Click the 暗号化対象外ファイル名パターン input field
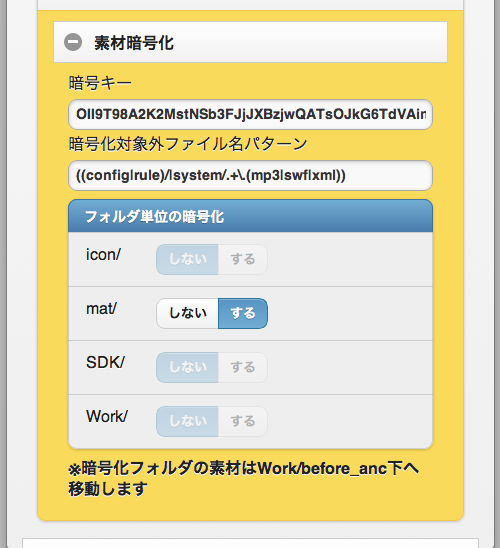 (x=250, y=175)
